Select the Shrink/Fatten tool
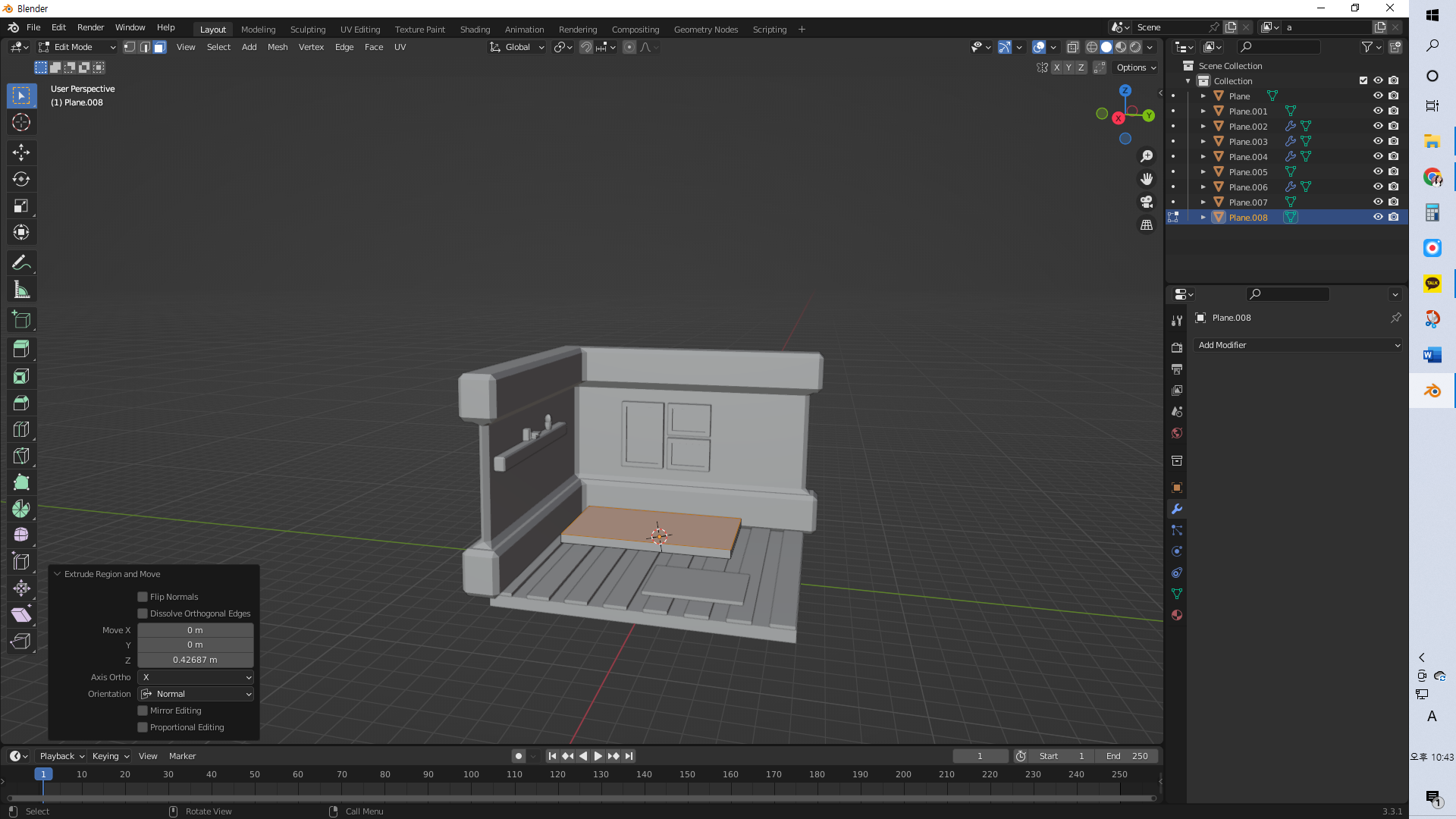 pos(21,588)
